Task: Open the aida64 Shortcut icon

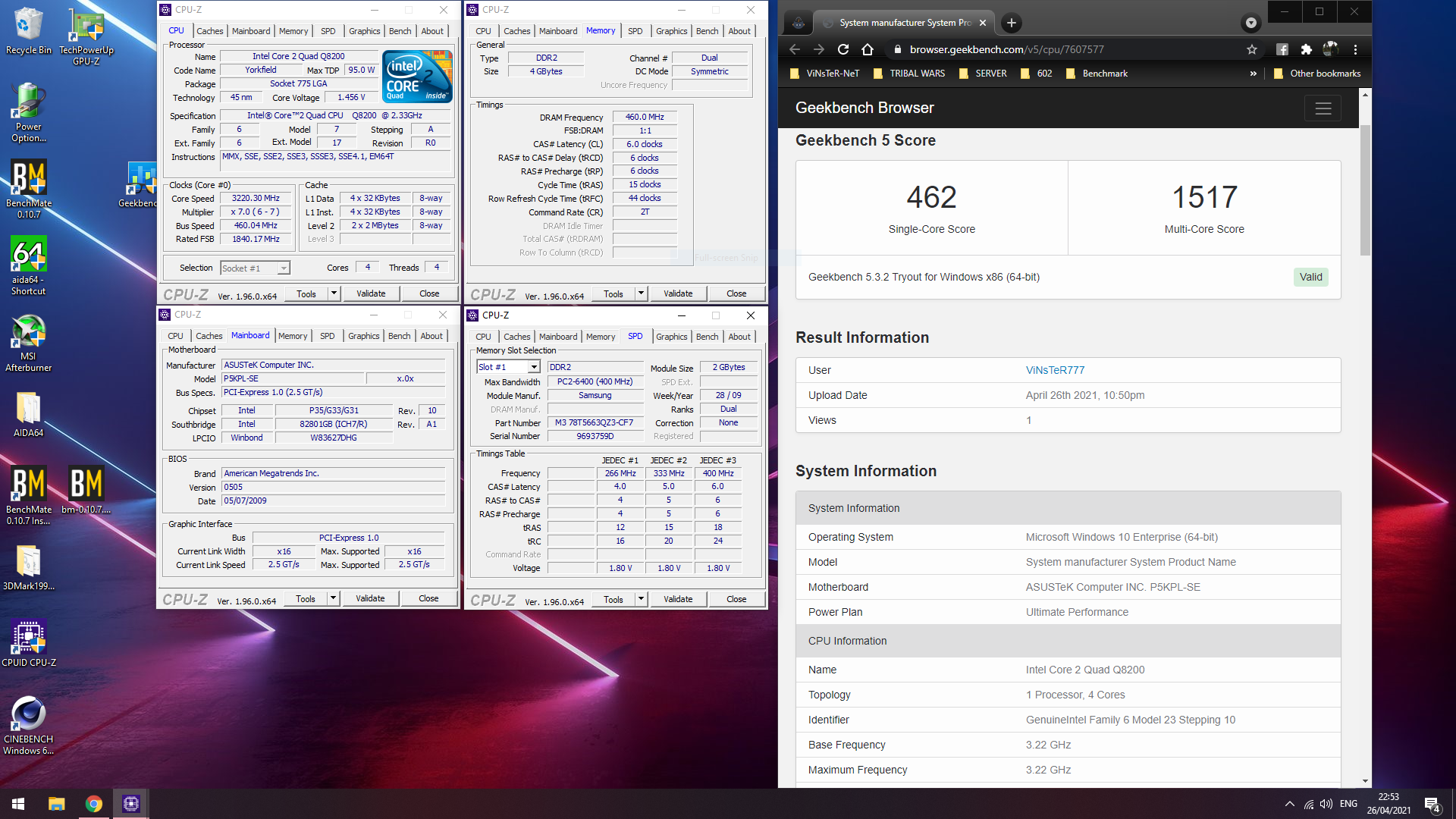Action: 28,265
